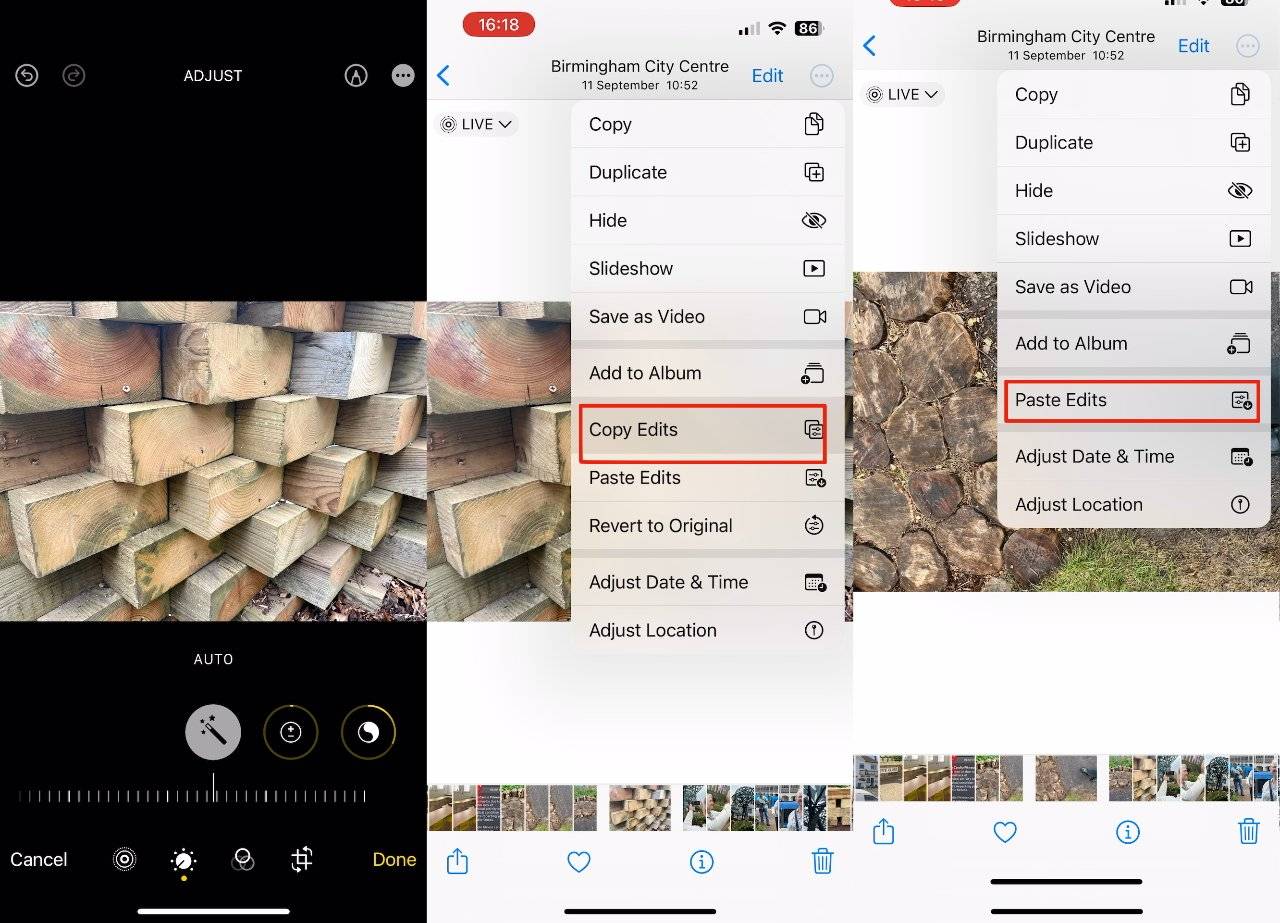1280x923 pixels.
Task: Select the Adjust dial icon in the bottom toolbar
Action: point(183,860)
